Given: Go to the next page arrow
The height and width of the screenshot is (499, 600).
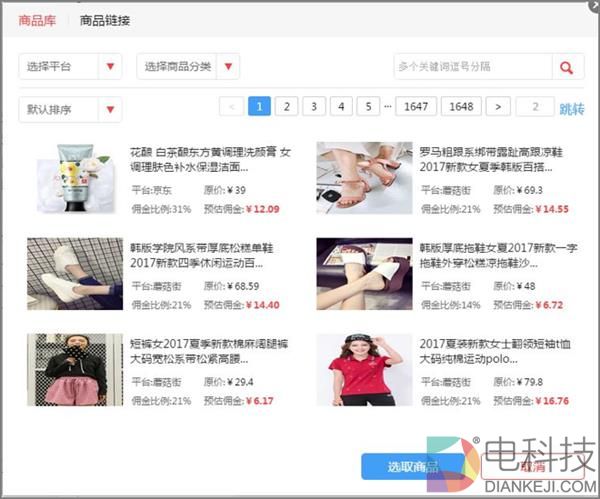Looking at the screenshot, I should (498, 106).
